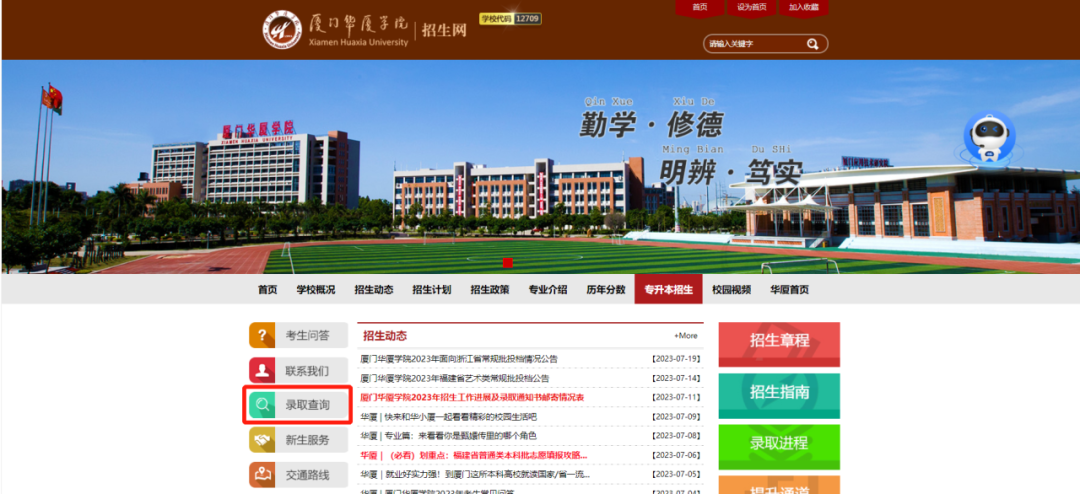
Task: Click the 联系我们 person icon
Action: coord(262,370)
